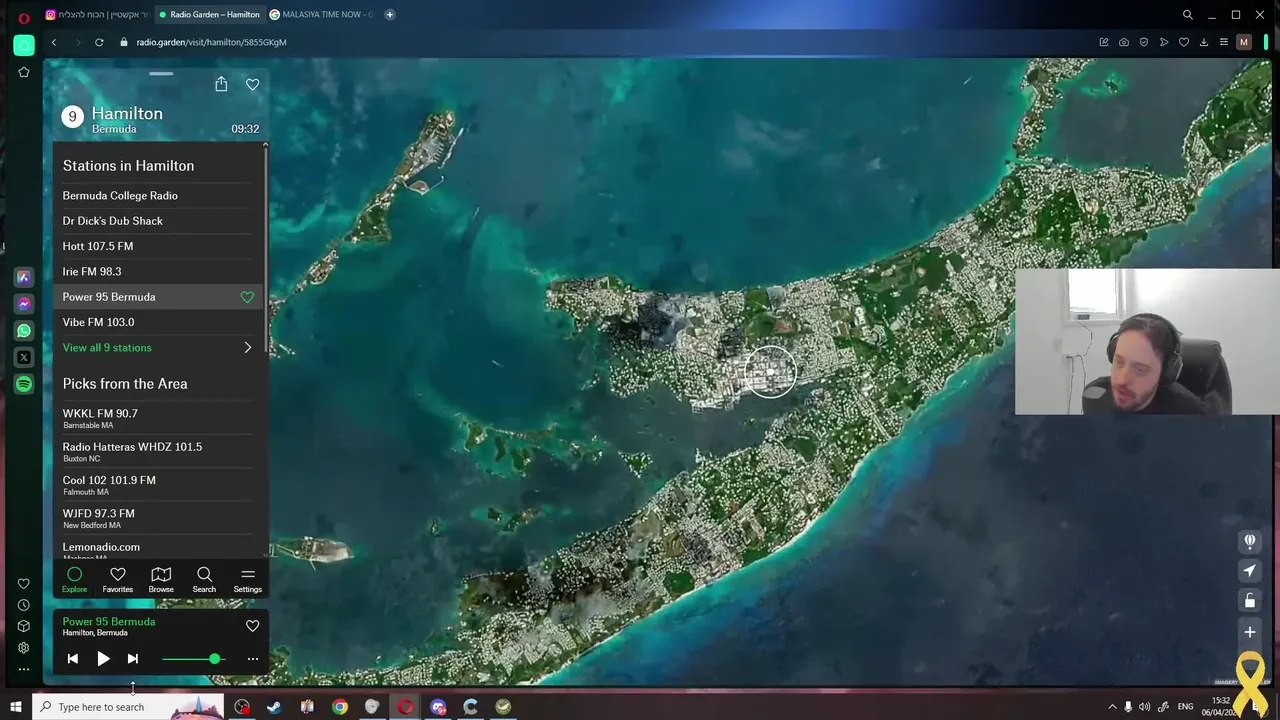Open the Search tab
The height and width of the screenshot is (720, 1280).
pos(204,579)
